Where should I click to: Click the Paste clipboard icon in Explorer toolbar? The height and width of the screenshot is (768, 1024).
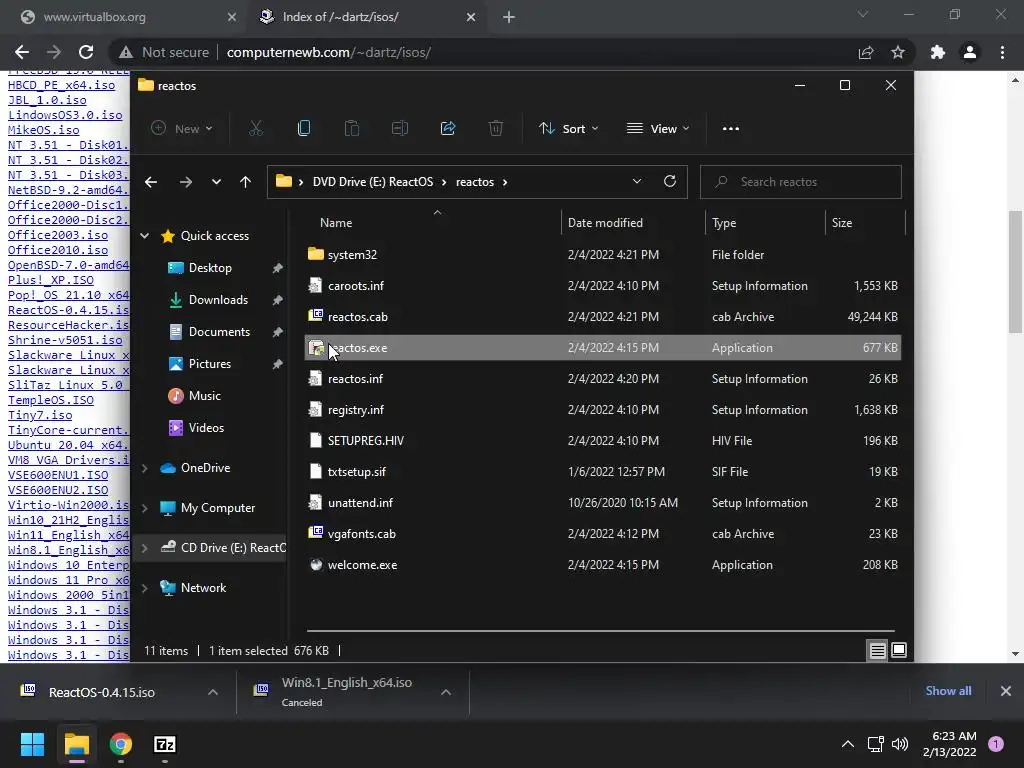[x=351, y=129]
